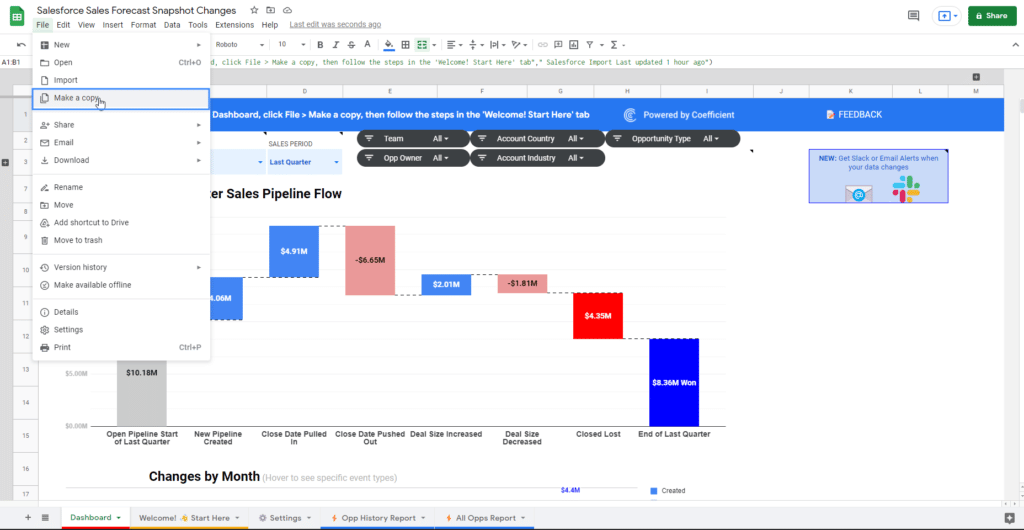Toggle italic formatting

coord(336,45)
